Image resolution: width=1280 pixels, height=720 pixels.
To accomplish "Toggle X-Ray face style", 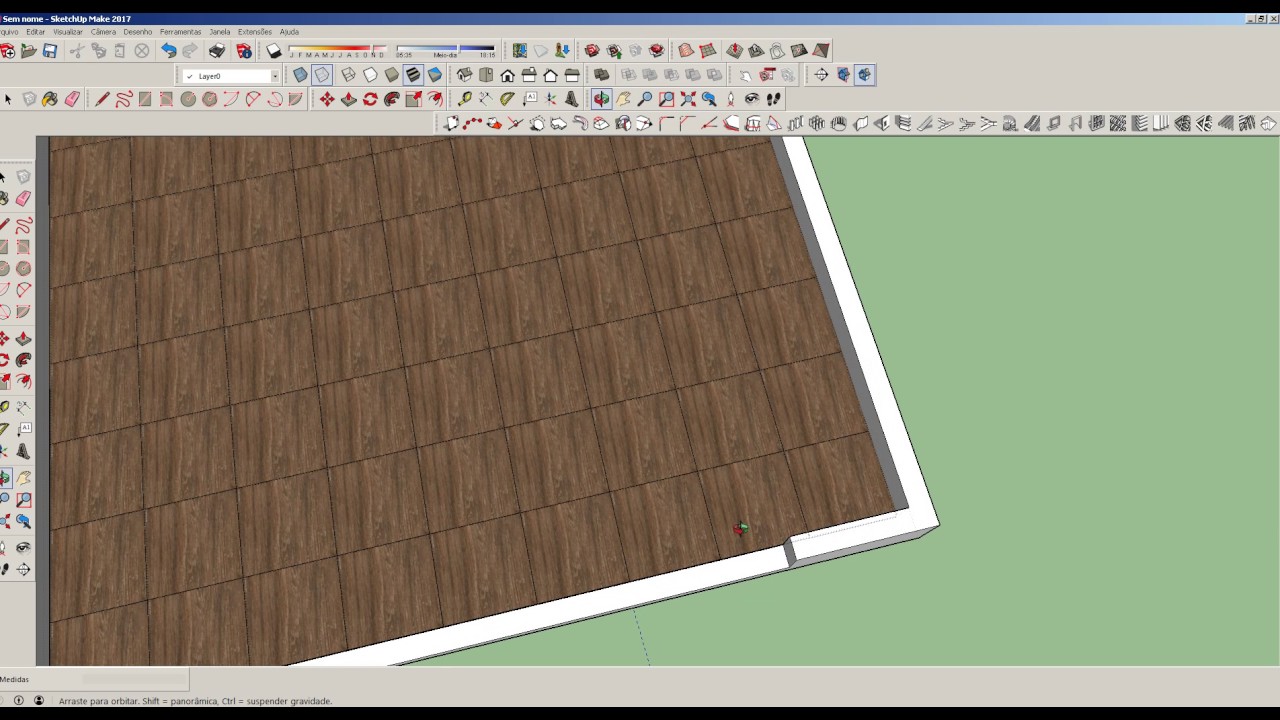I will click(x=300, y=75).
